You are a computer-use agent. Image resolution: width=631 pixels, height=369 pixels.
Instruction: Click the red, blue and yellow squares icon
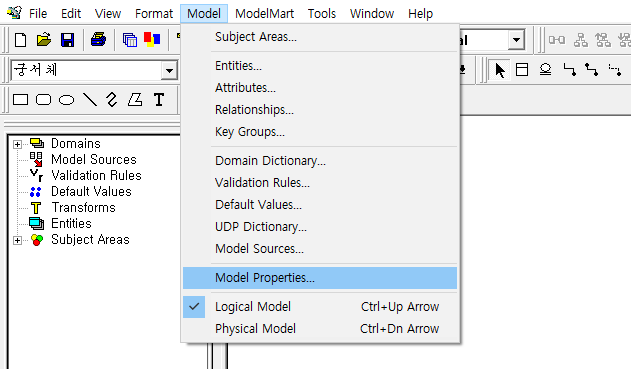[152, 39]
